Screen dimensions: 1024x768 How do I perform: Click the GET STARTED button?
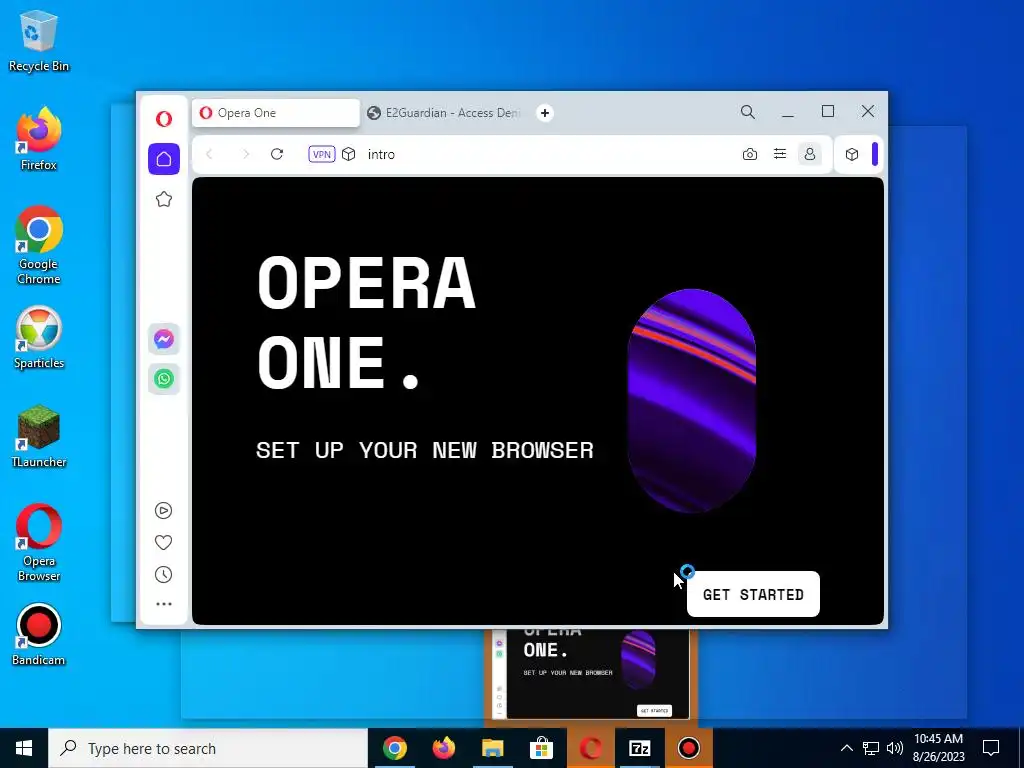tap(753, 594)
